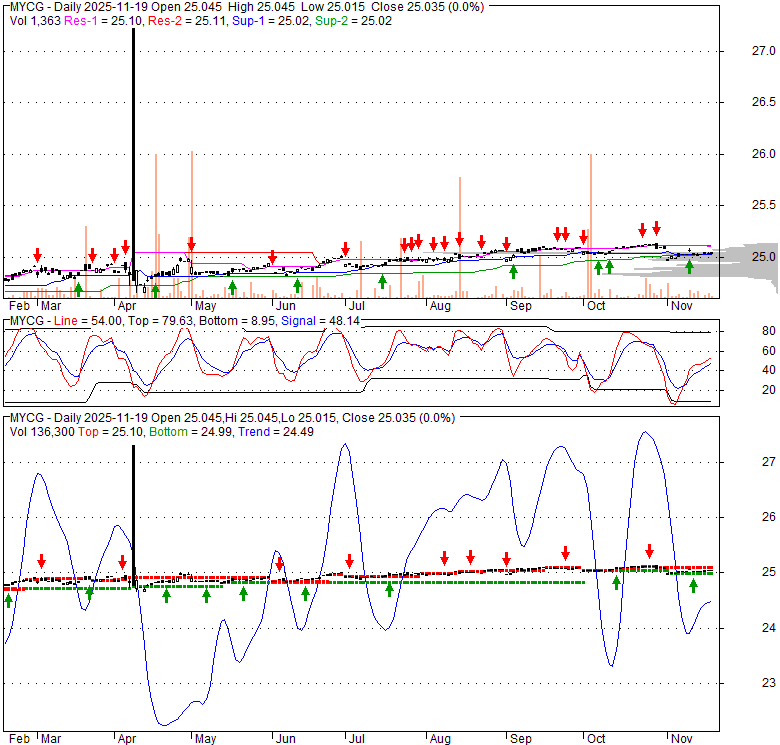The image size is (780, 745).
Task: Click the green up arrow in early July on the top chart
Action: pyautogui.click(x=382, y=281)
